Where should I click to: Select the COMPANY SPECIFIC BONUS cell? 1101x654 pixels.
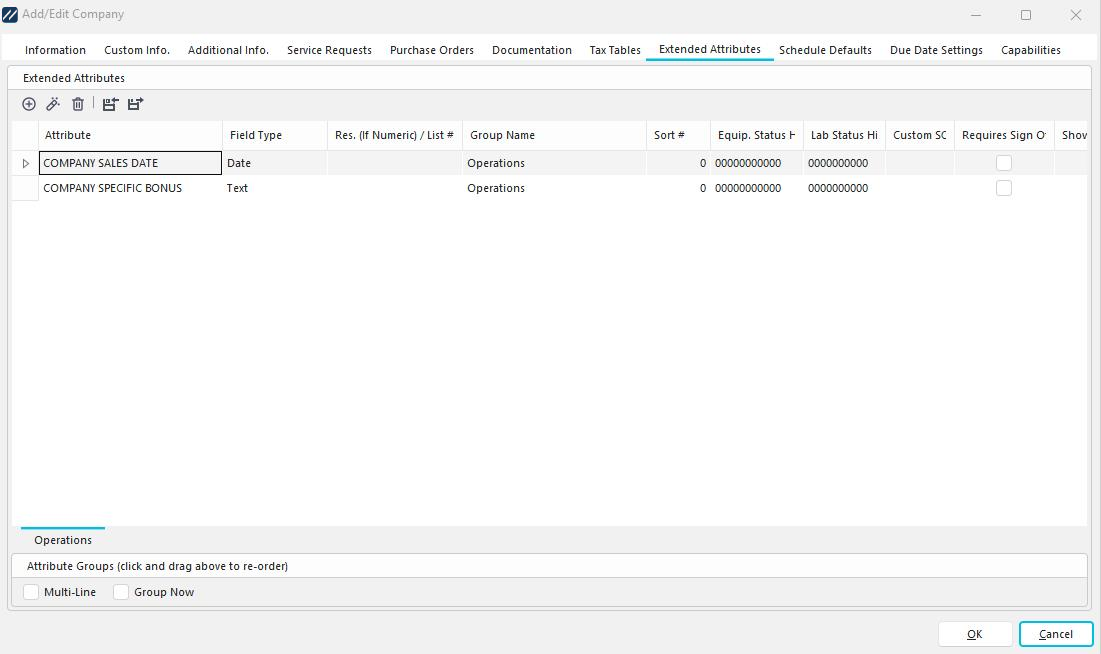coord(131,188)
